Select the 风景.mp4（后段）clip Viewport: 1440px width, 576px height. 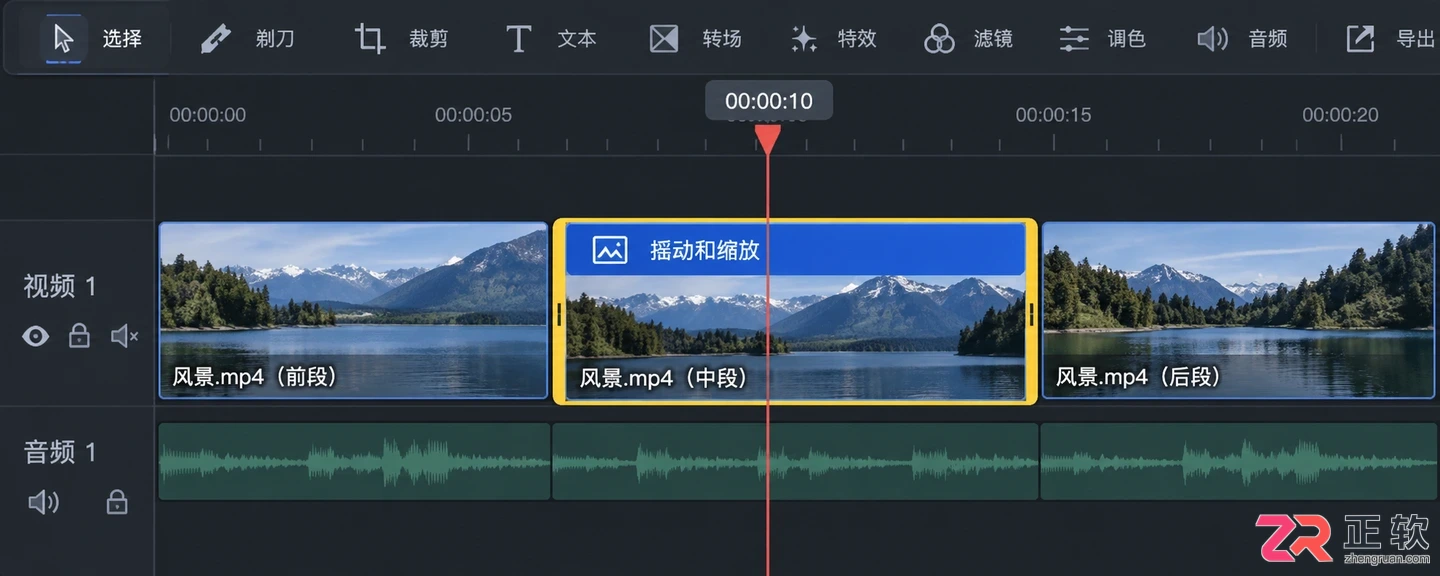point(1238,310)
